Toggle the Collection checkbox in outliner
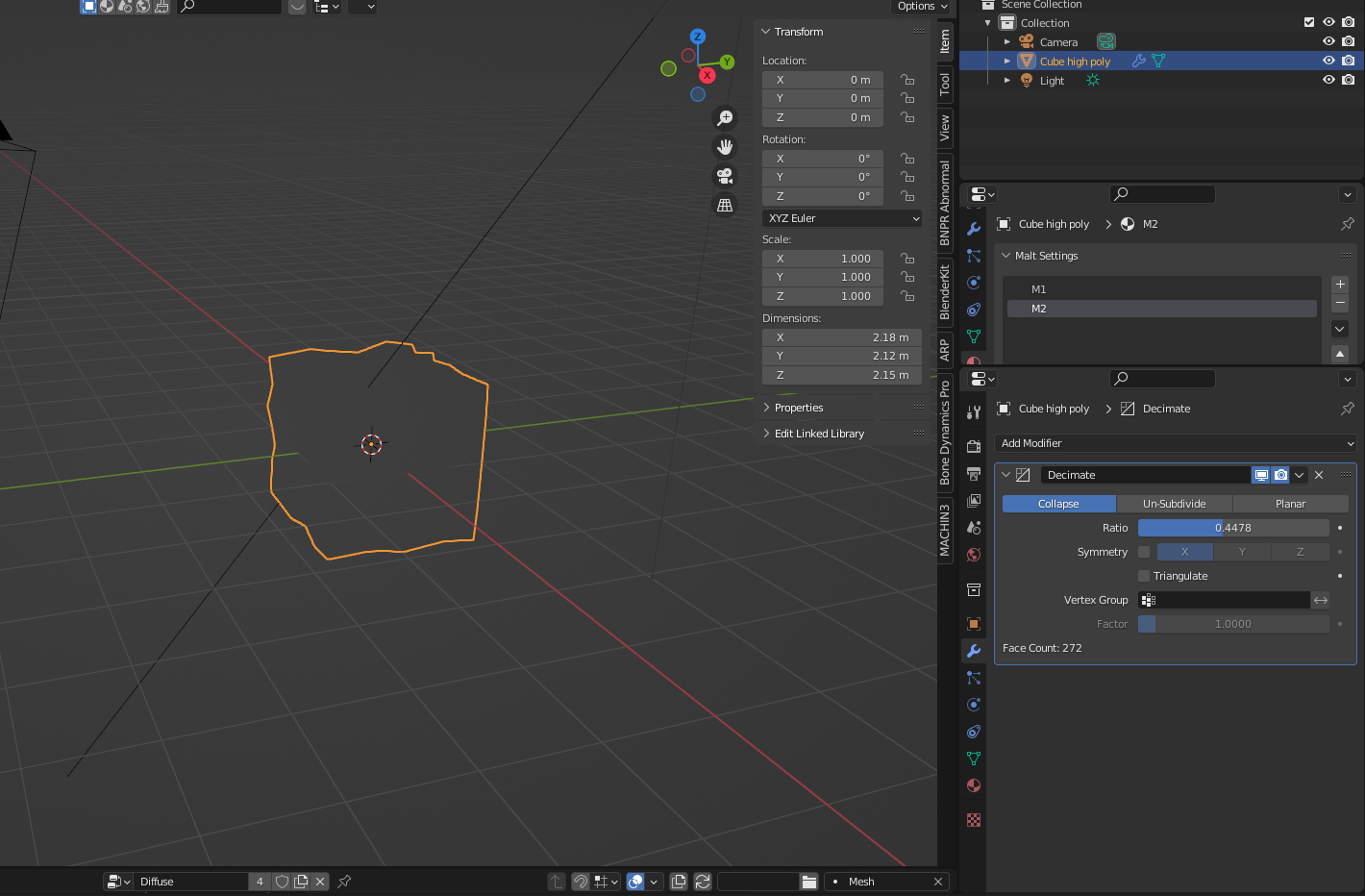Screen dimensions: 1365x896 coord(1309,21)
